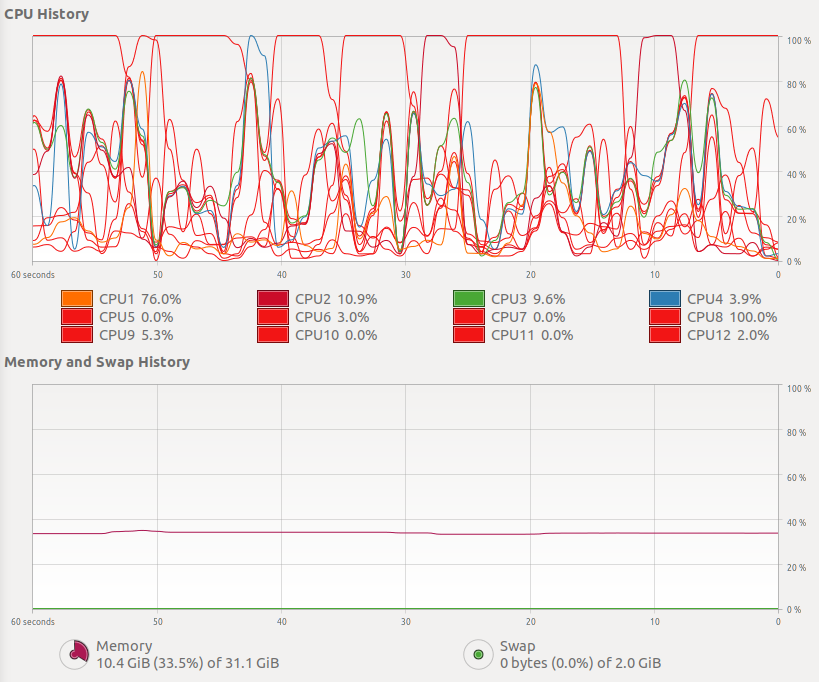The height and width of the screenshot is (682, 819).
Task: Open the CPU2 dark red color swatch
Action: [x=273, y=299]
